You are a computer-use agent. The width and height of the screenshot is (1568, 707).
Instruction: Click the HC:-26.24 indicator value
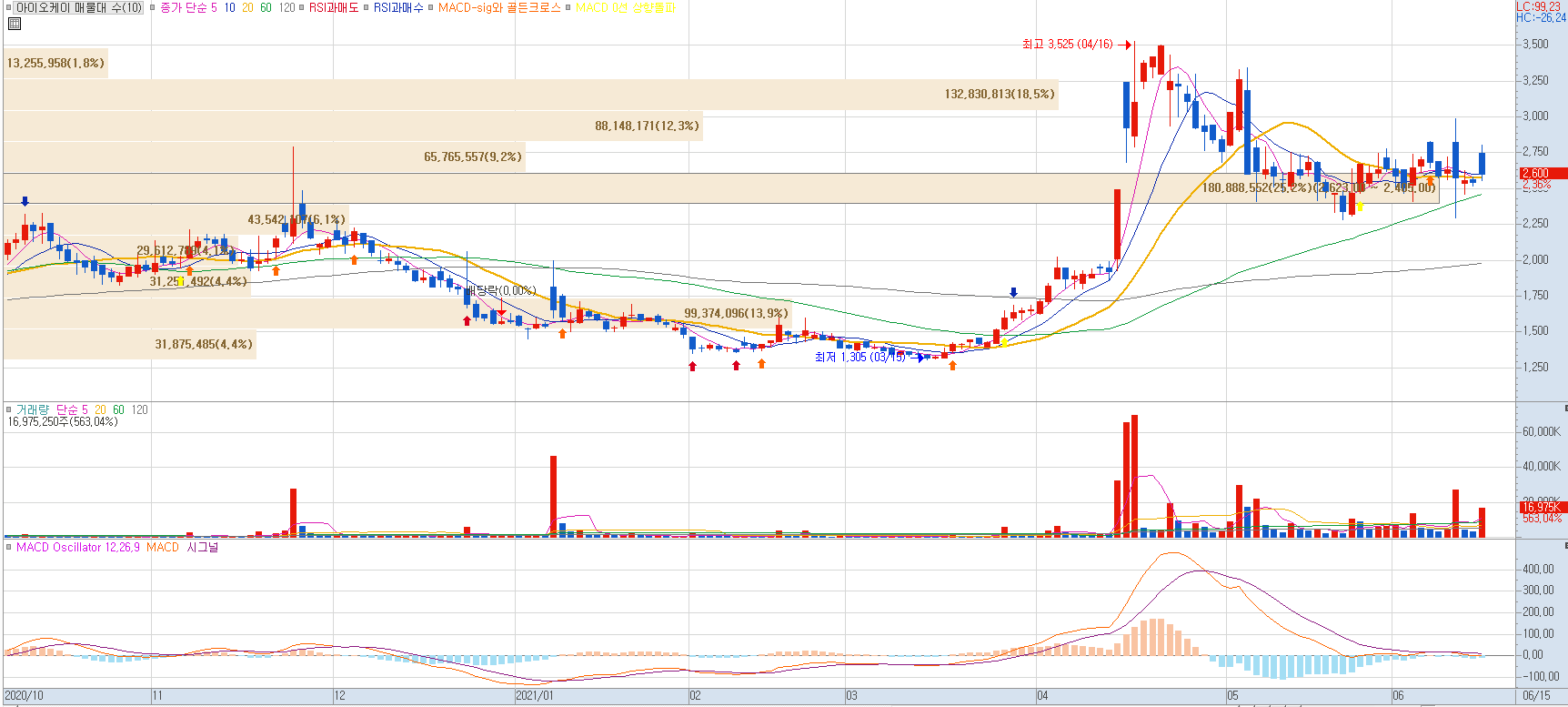coord(1541,17)
